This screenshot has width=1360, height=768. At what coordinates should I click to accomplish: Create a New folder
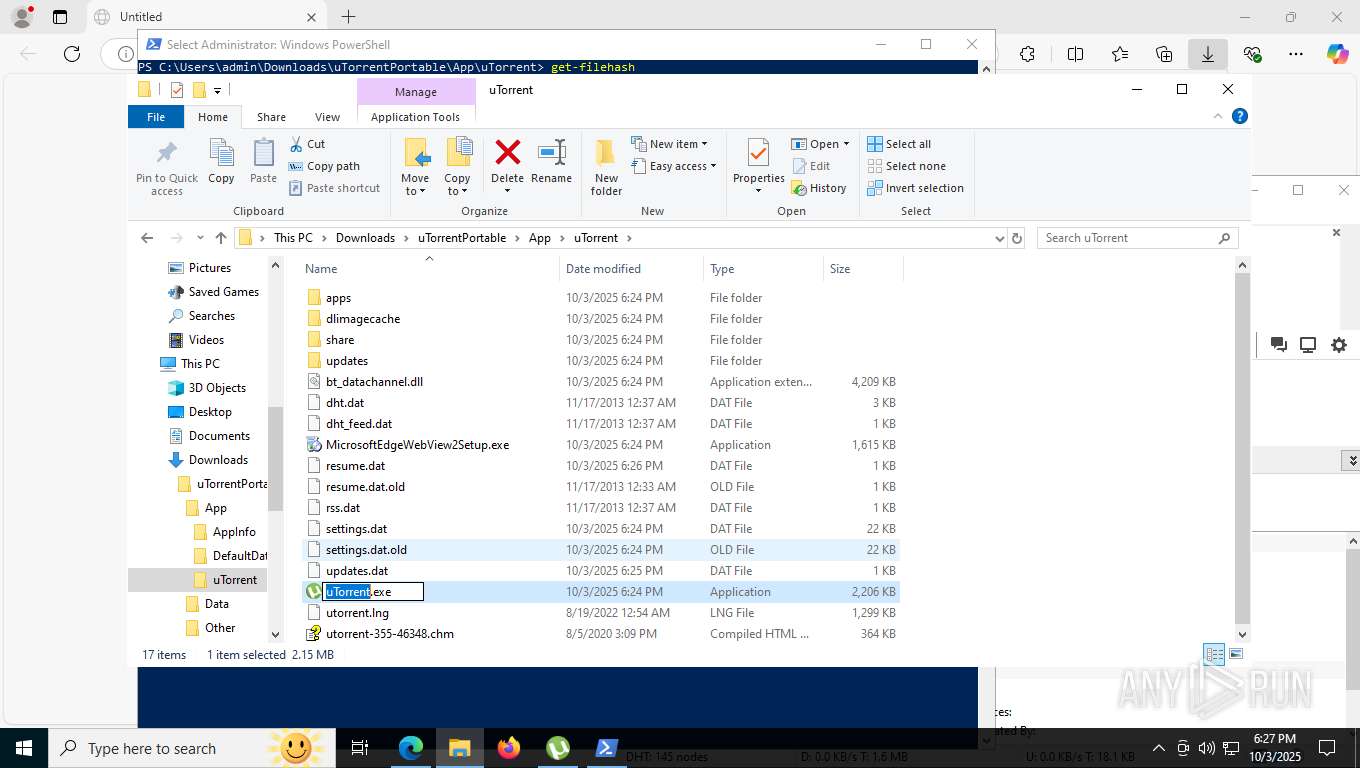[606, 167]
